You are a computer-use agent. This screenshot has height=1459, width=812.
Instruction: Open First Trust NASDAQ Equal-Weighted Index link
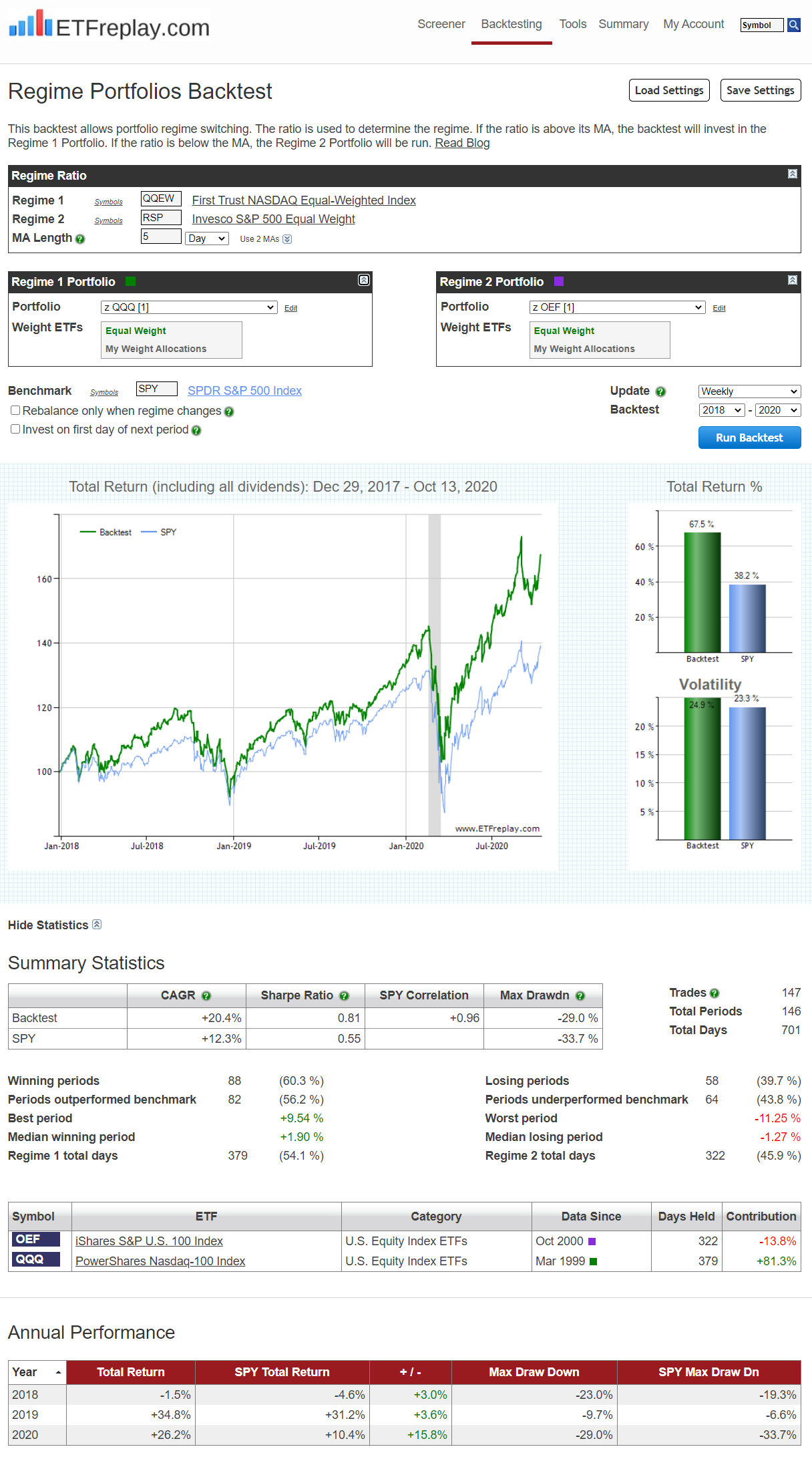pos(304,200)
